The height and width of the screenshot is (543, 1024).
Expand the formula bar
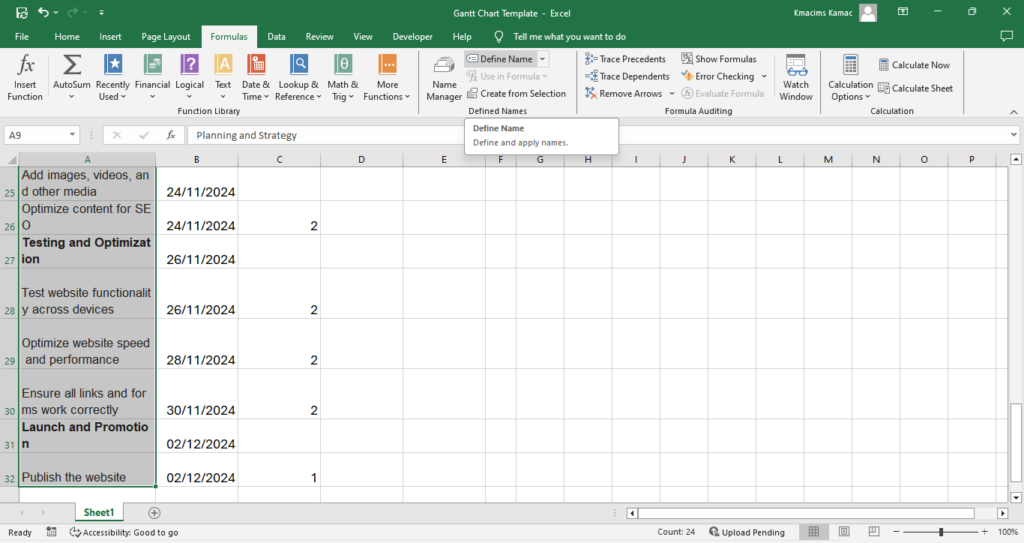[x=1014, y=135]
